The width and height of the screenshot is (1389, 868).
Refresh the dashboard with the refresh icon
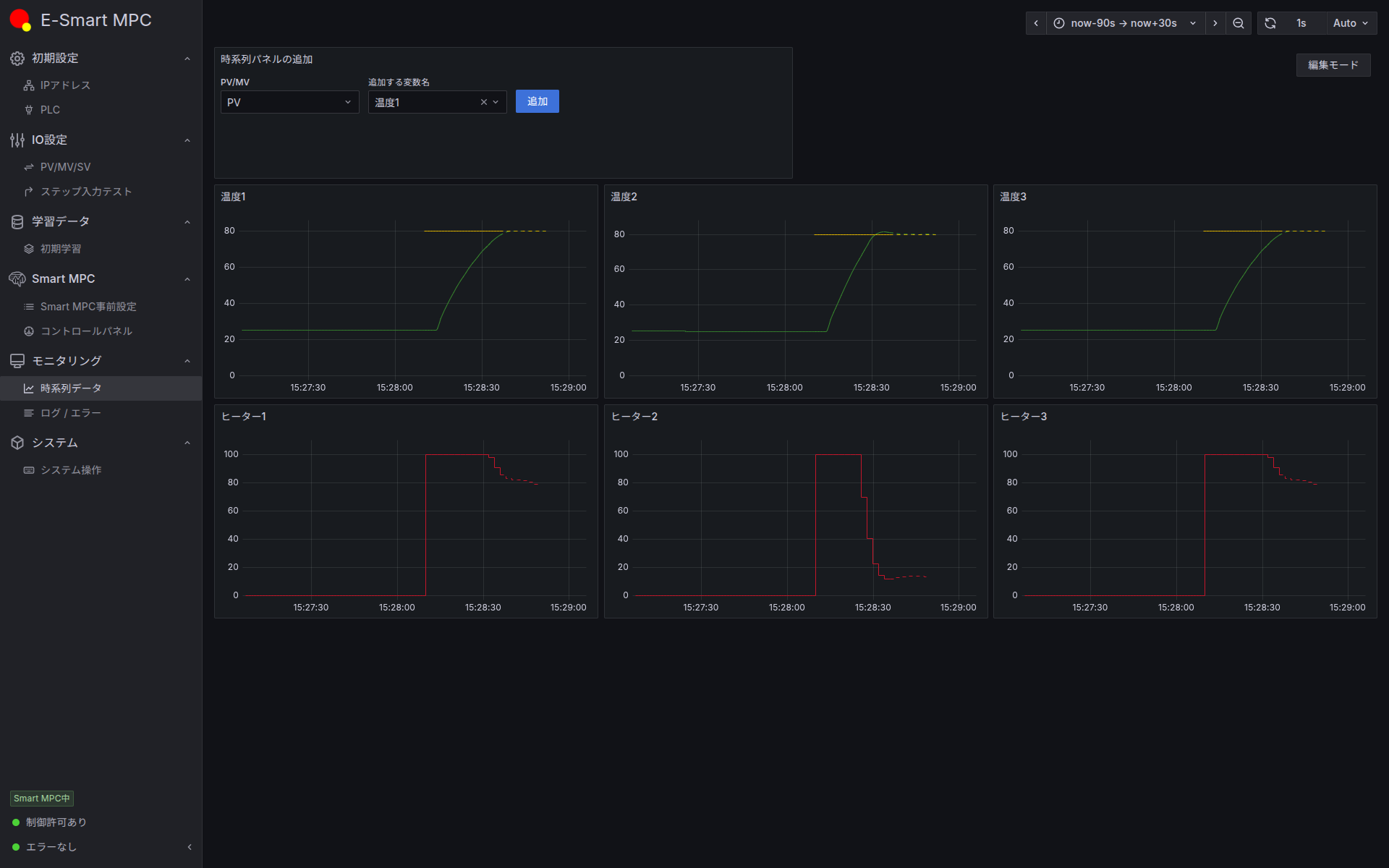[x=1270, y=23]
